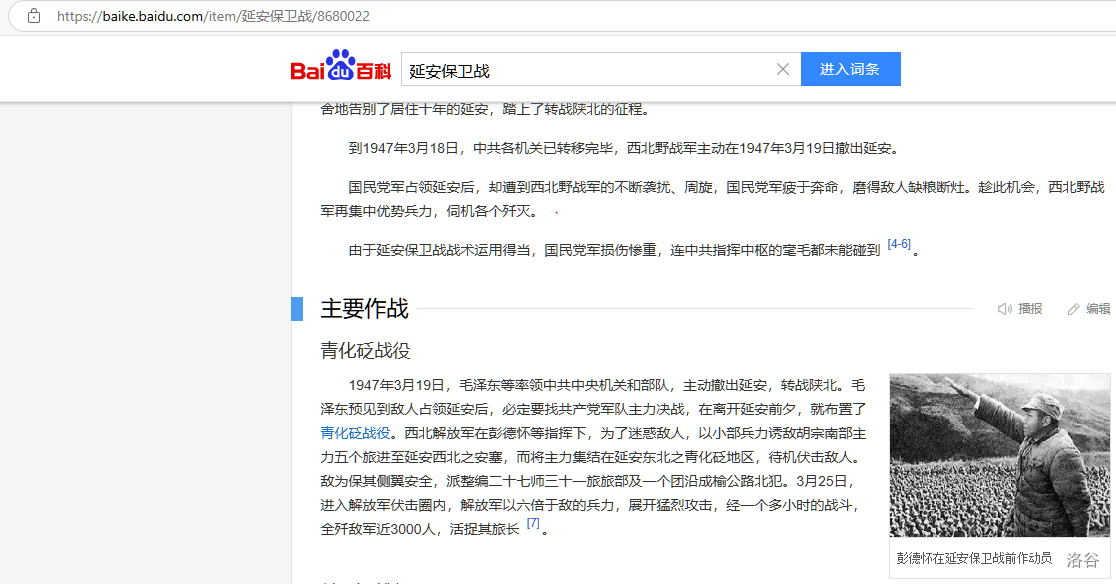Image resolution: width=1116 pixels, height=584 pixels.
Task: Click paragraph starting 到1947年3月18日
Action: [x=623, y=148]
